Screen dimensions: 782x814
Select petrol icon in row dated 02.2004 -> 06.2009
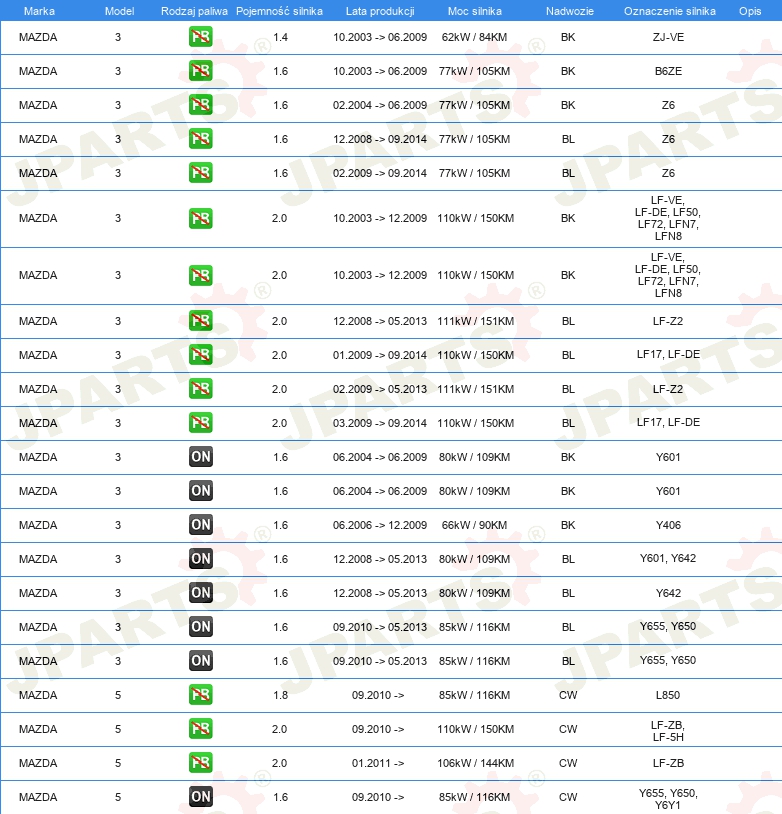pyautogui.click(x=200, y=105)
